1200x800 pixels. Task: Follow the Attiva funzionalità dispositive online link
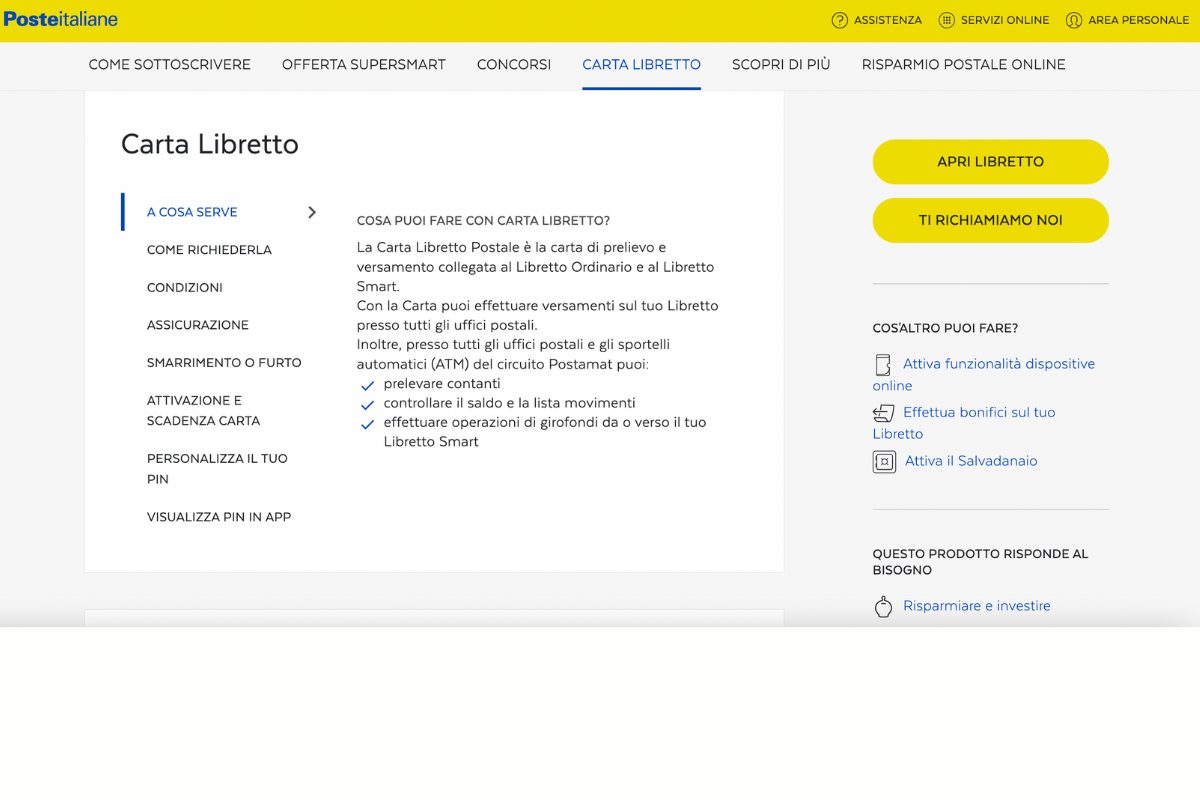coord(984,375)
